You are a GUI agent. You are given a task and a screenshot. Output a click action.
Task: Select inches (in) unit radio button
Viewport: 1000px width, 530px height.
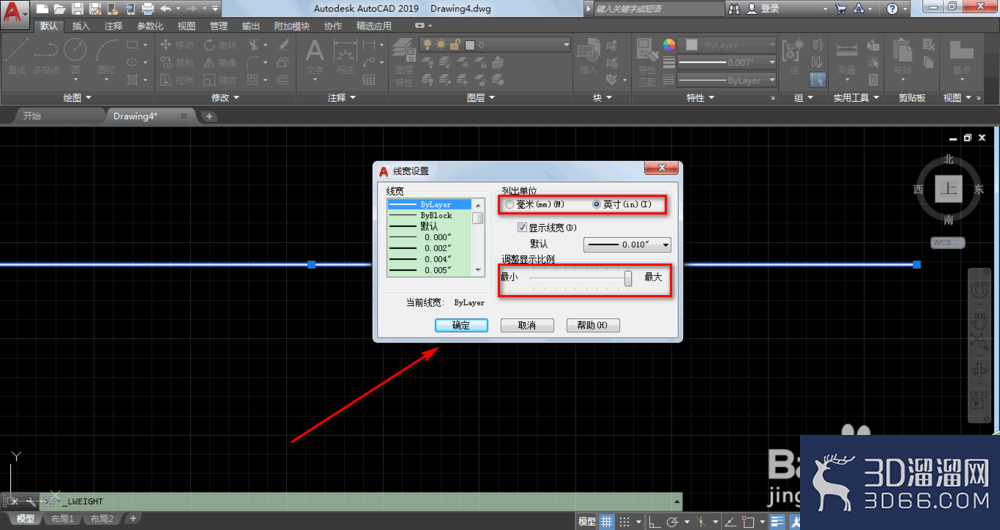pyautogui.click(x=596, y=205)
